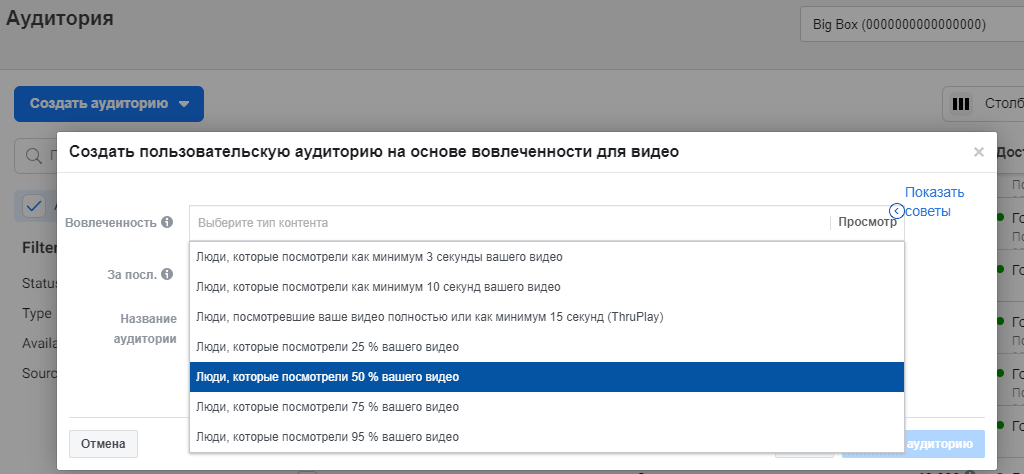This screenshot has height=474, width=1024.
Task: Click the Показать советы link
Action: coord(934,201)
